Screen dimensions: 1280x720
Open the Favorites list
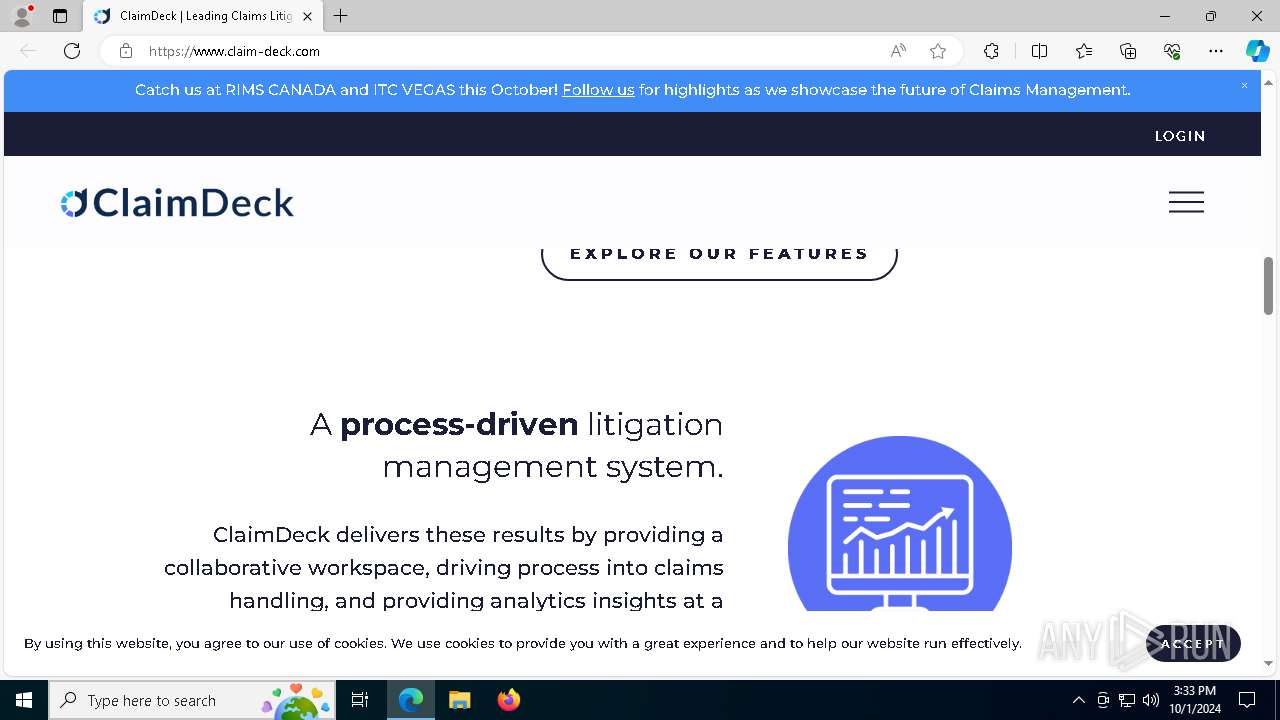1084,51
